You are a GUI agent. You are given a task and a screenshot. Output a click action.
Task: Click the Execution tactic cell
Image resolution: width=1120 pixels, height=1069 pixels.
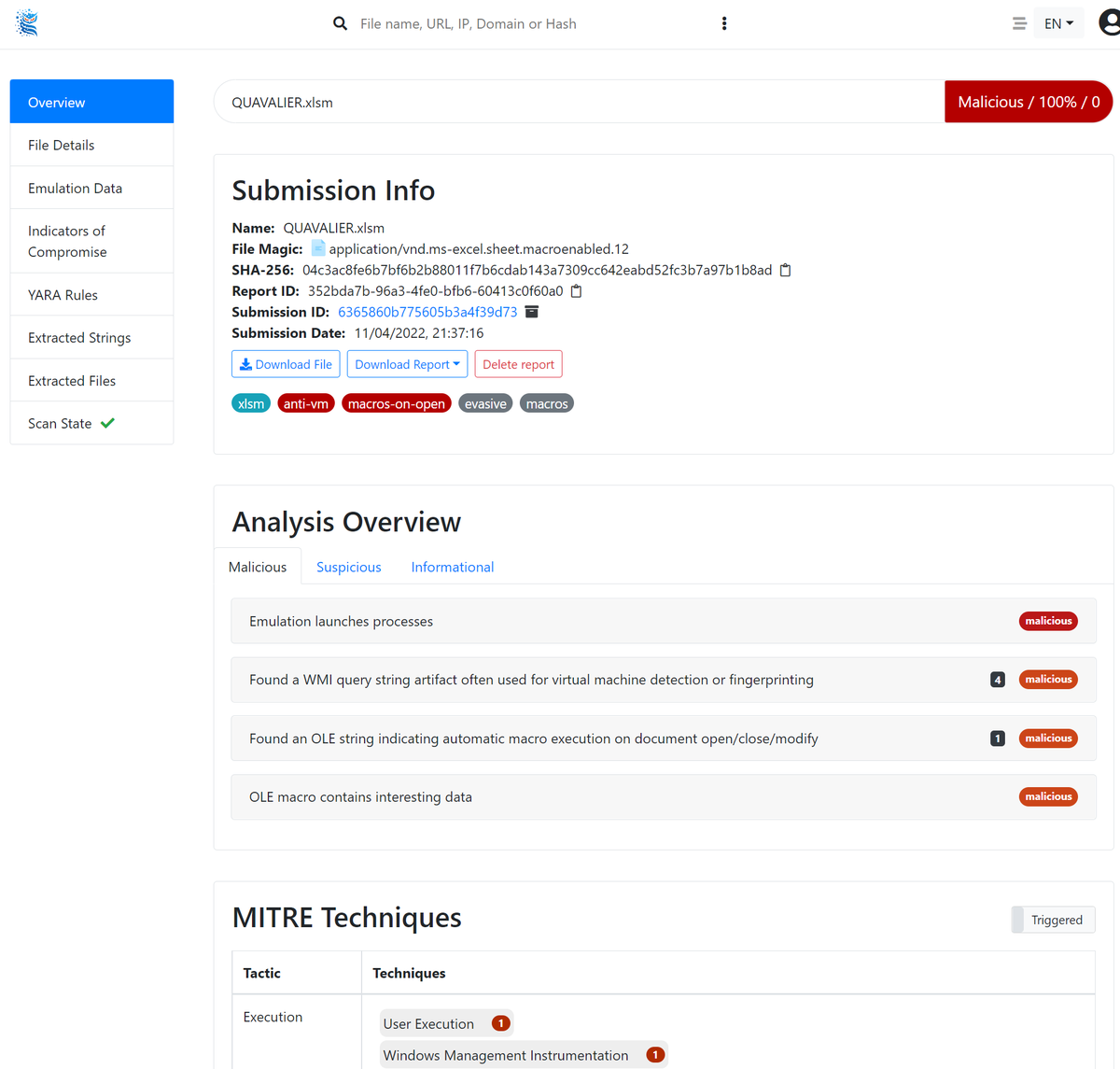(x=297, y=1032)
